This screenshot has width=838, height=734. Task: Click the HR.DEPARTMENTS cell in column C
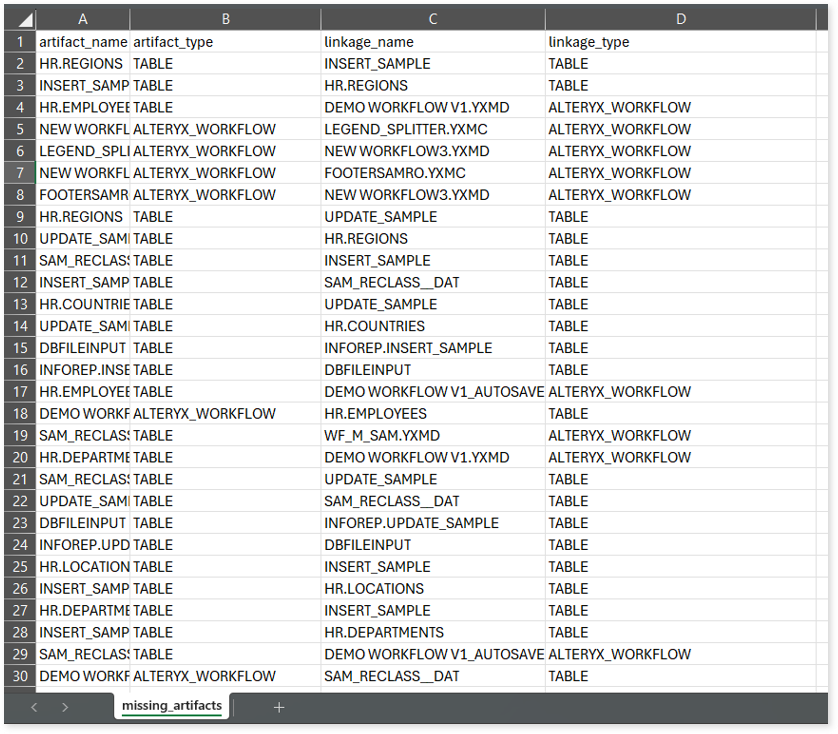[x=432, y=632]
